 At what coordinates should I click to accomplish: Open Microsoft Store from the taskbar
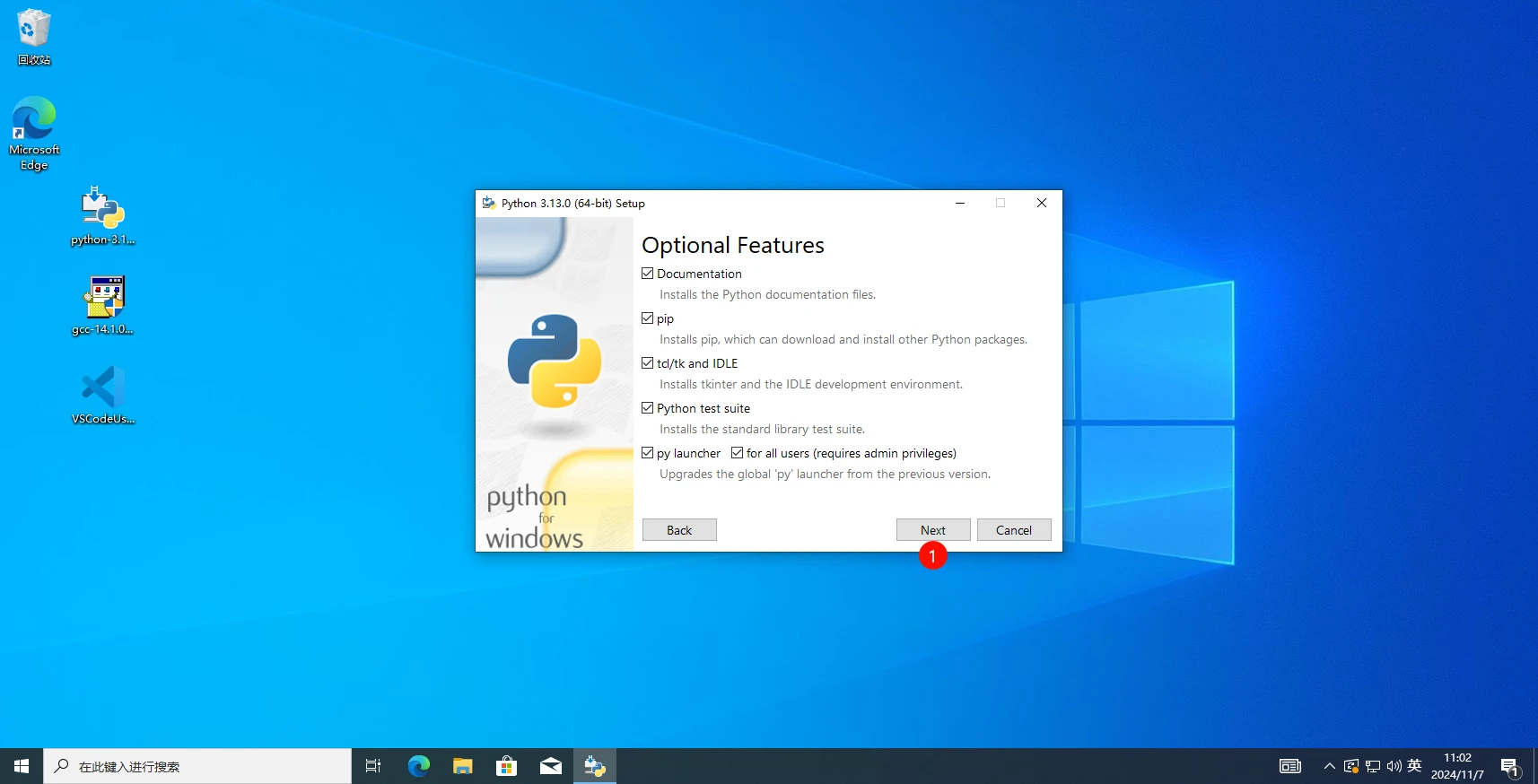pos(507,766)
